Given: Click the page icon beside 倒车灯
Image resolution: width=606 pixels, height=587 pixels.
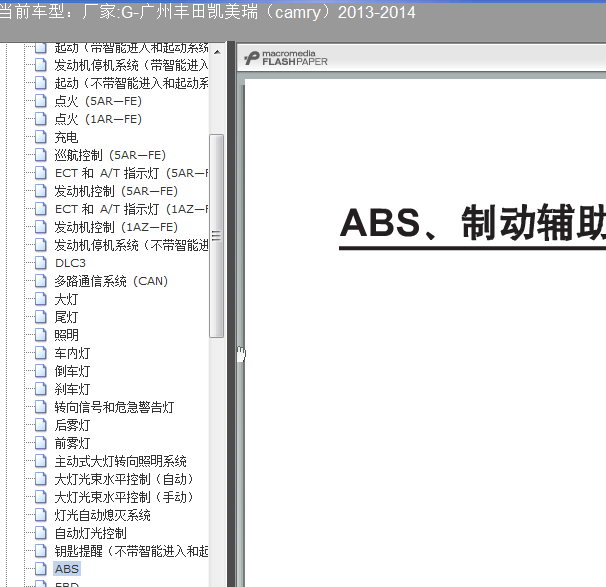Looking at the screenshot, I should tap(41, 371).
